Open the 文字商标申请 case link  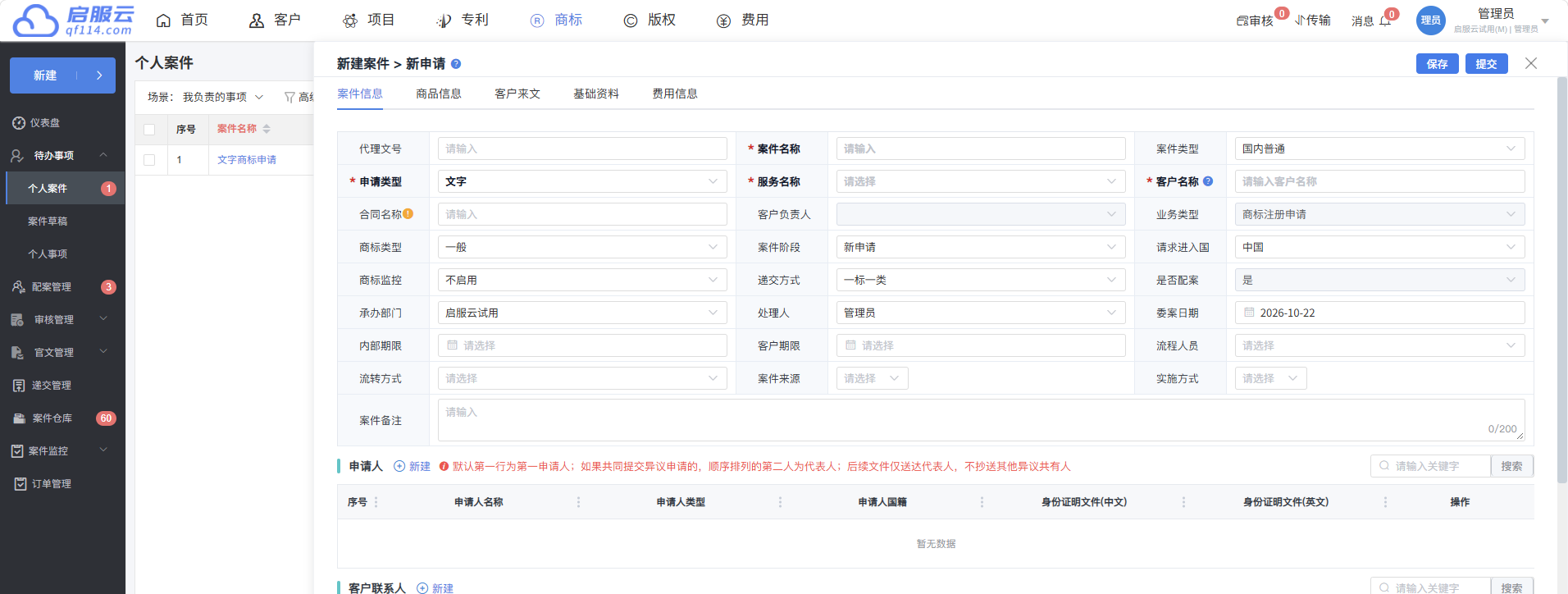point(247,160)
